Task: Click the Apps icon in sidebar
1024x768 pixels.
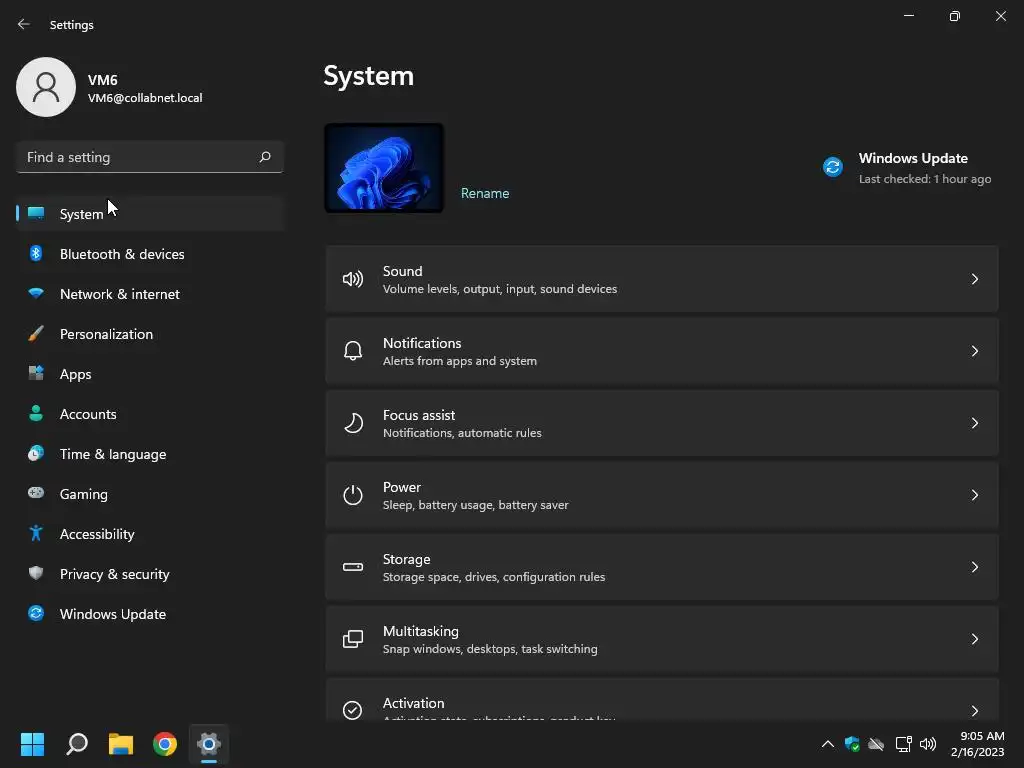Action: coord(36,373)
